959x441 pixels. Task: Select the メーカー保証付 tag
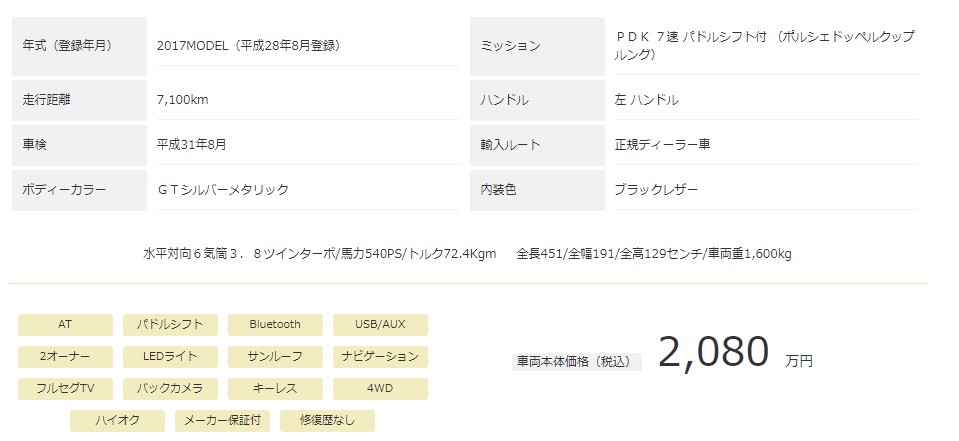click(223, 421)
